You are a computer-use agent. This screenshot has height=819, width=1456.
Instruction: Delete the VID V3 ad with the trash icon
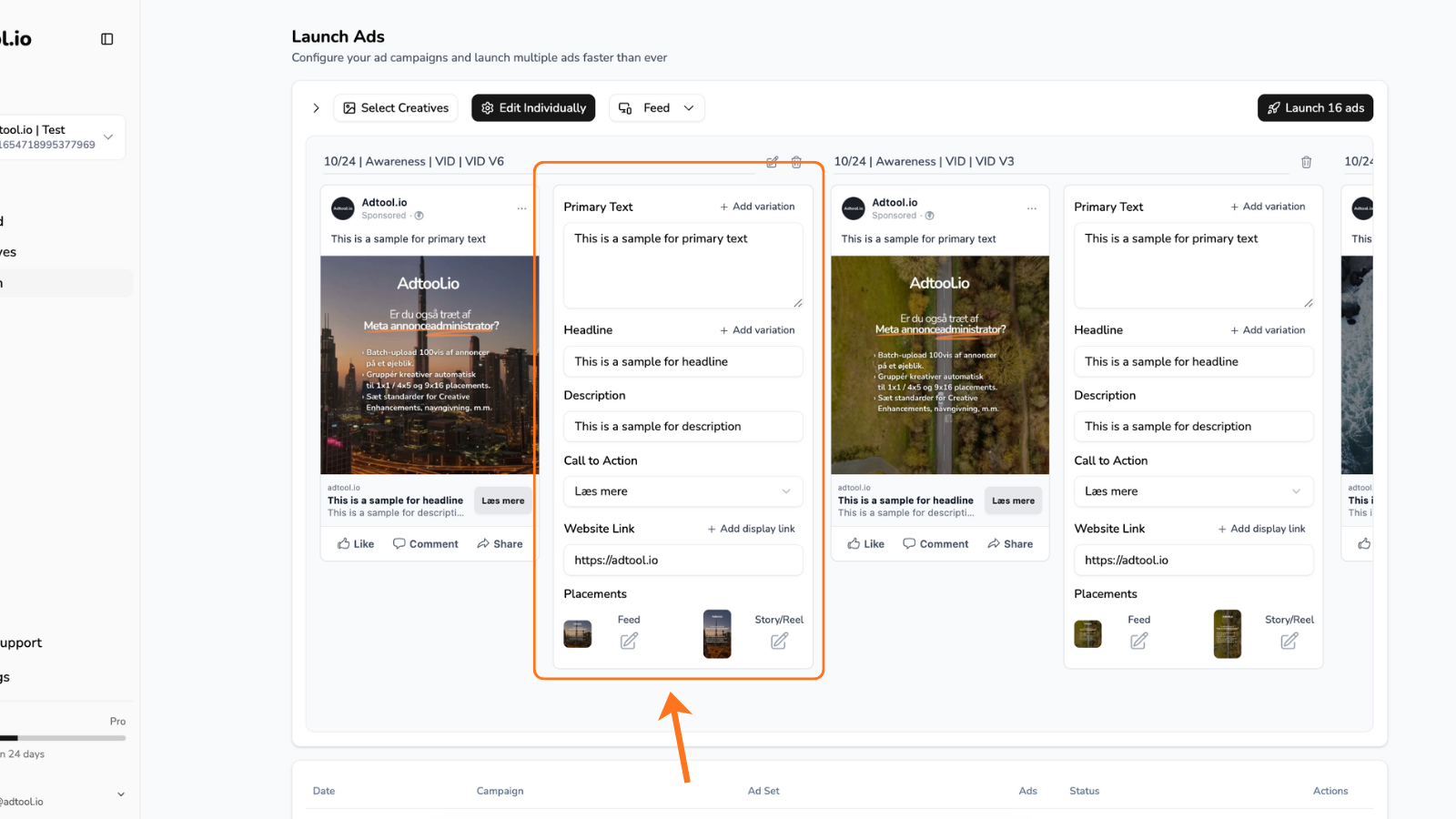[1306, 162]
